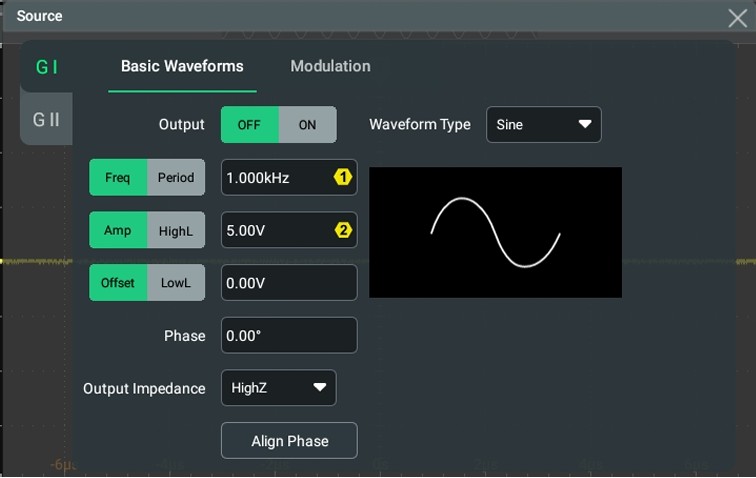Image resolution: width=756 pixels, height=478 pixels.
Task: Click the Phase 0.00° input field
Action: tap(288, 336)
